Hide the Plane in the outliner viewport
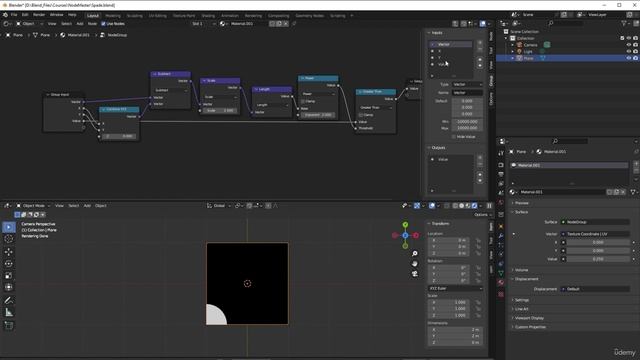This screenshot has width=640, height=360. click(629, 58)
